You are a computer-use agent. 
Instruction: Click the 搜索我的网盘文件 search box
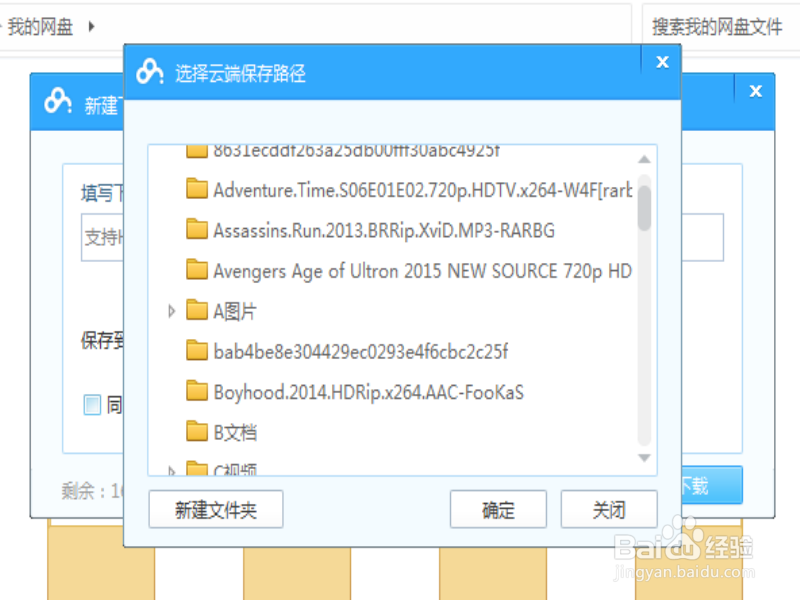719,25
